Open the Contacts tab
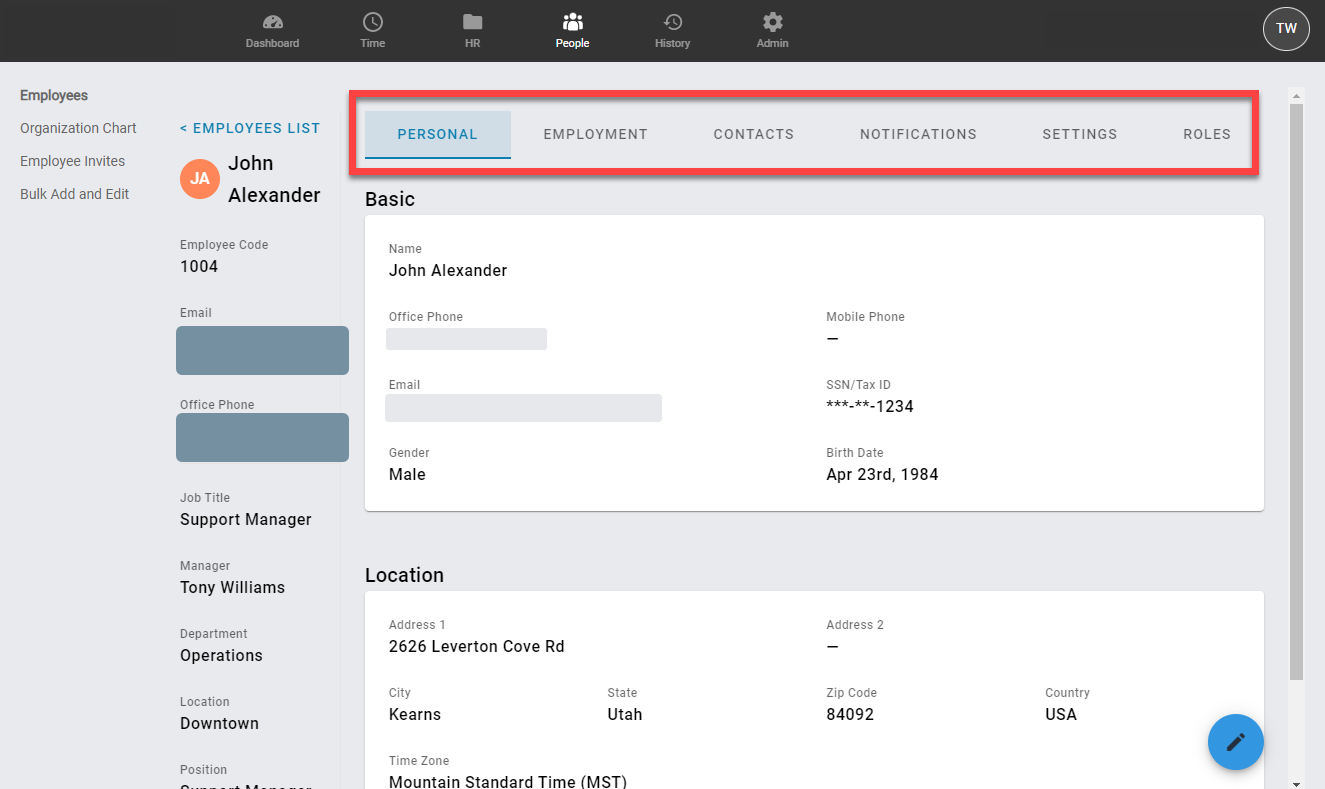The width and height of the screenshot is (1325, 789). coord(753,134)
